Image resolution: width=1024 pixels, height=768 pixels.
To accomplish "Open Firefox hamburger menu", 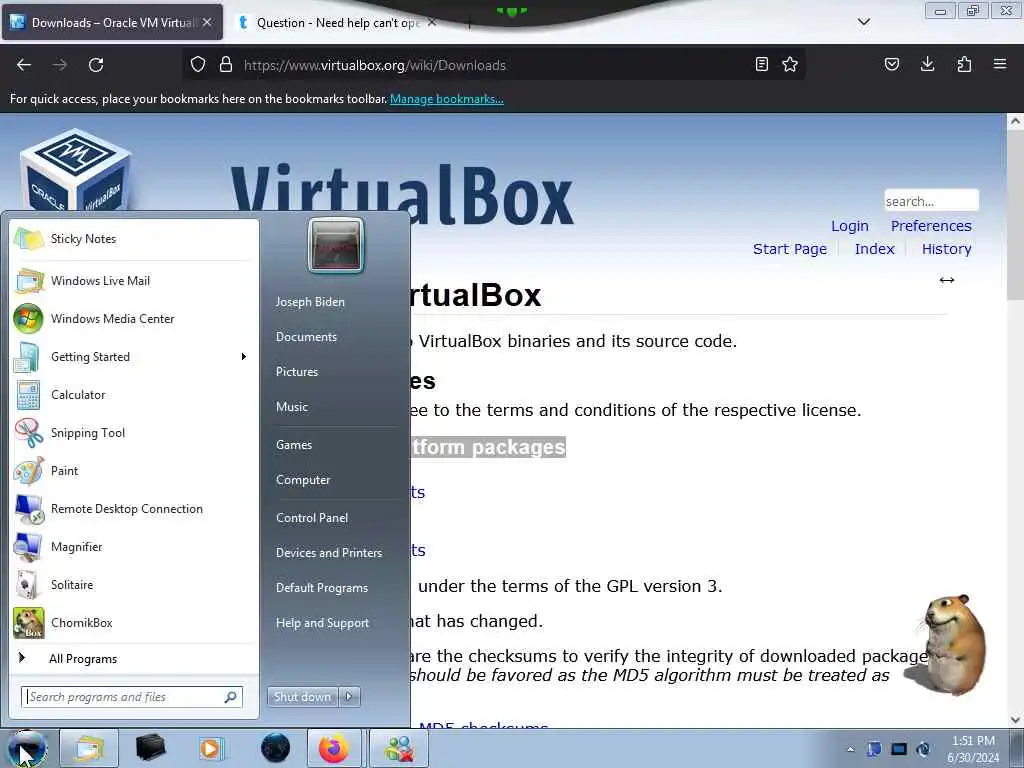I will tap(1000, 65).
